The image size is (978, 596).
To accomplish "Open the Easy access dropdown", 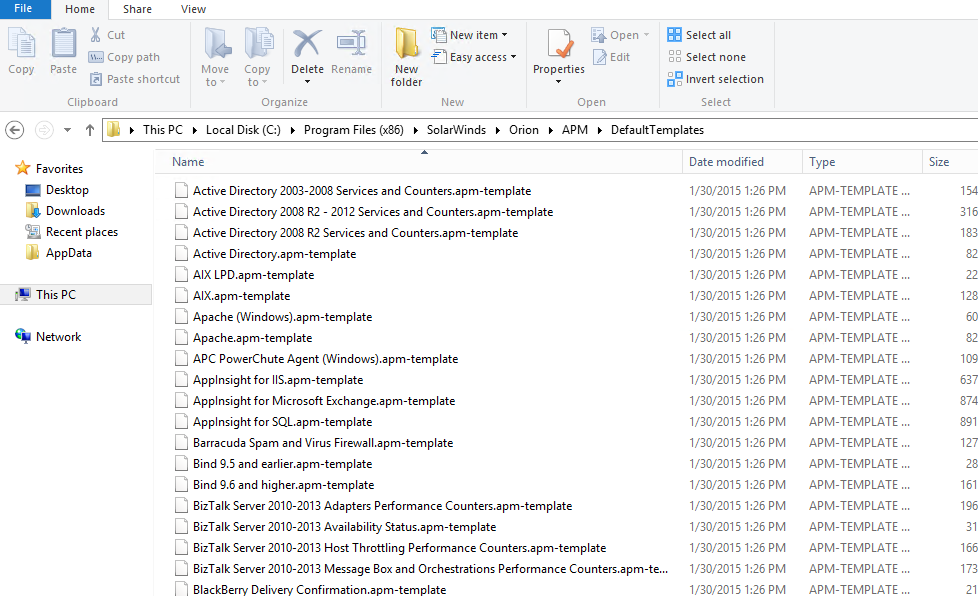I will [474, 57].
